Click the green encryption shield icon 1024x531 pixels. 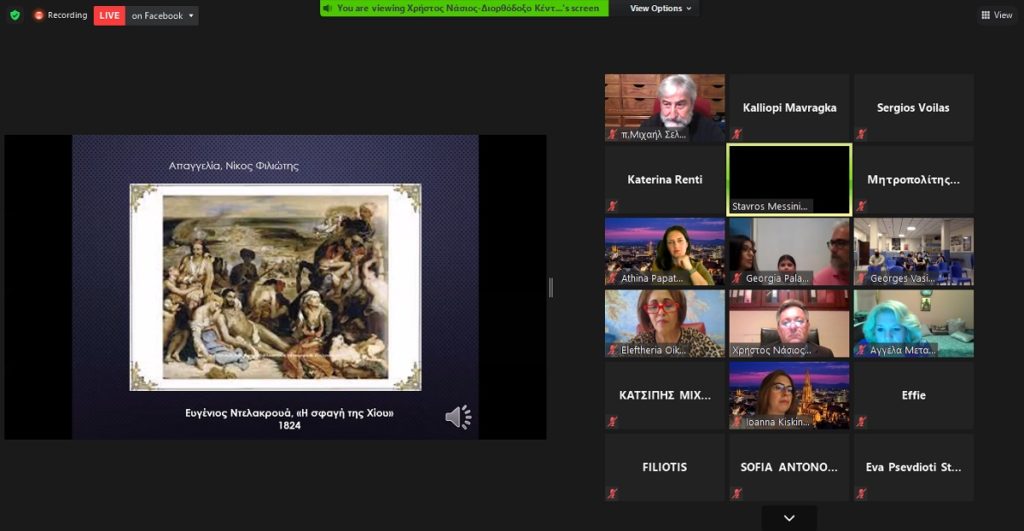click(14, 15)
